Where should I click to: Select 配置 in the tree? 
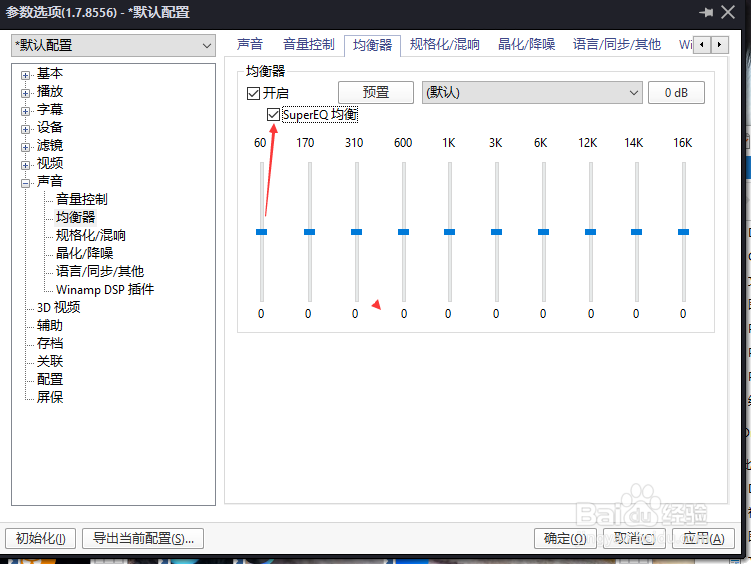(50, 379)
